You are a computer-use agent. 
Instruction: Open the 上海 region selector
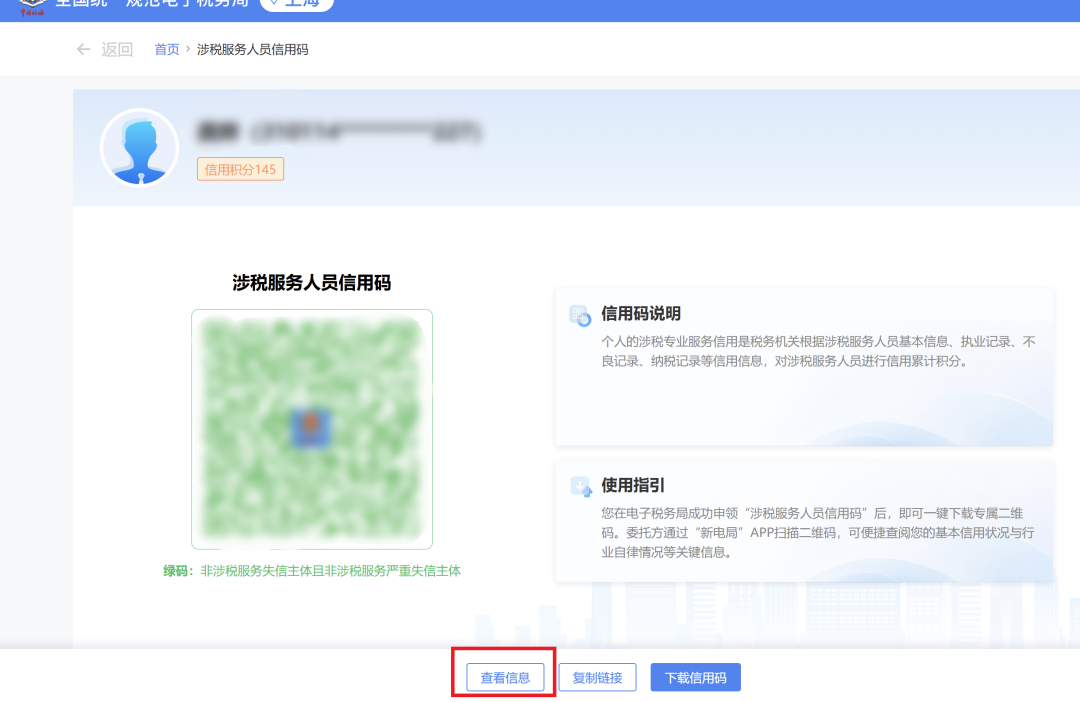(297, 5)
